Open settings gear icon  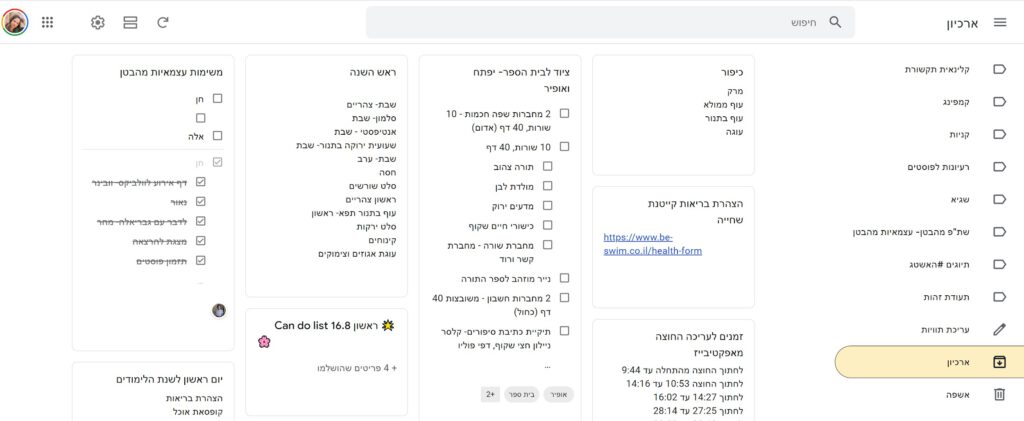[x=97, y=22]
